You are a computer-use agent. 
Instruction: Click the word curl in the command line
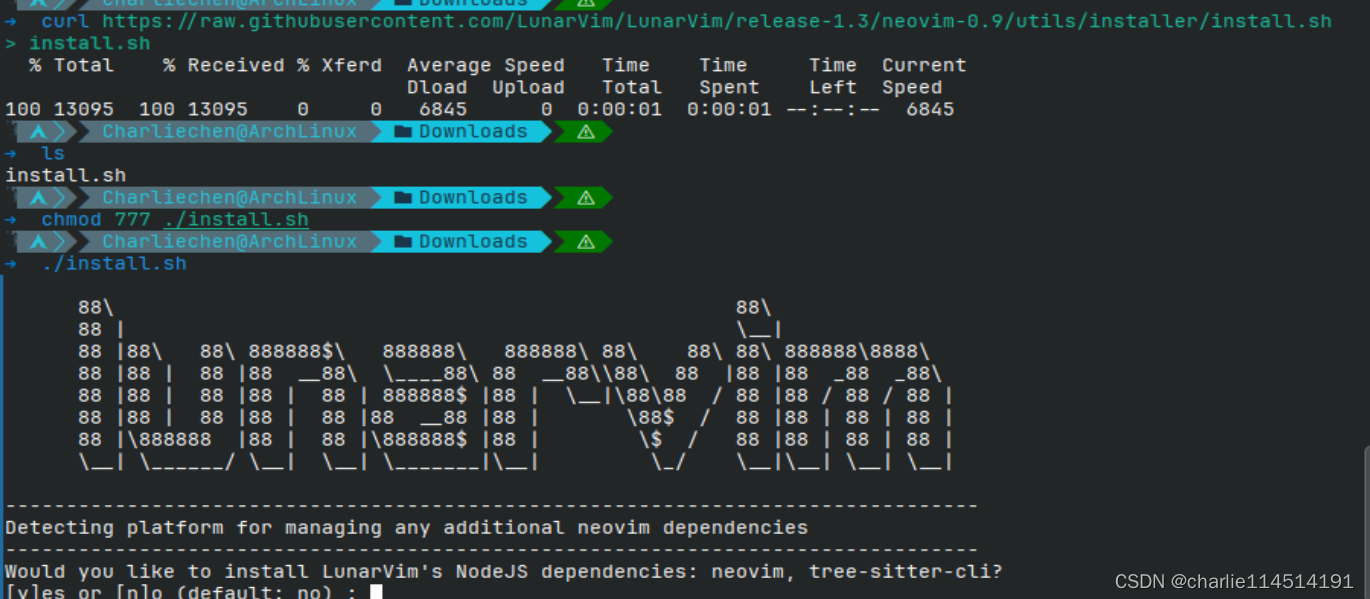point(65,21)
